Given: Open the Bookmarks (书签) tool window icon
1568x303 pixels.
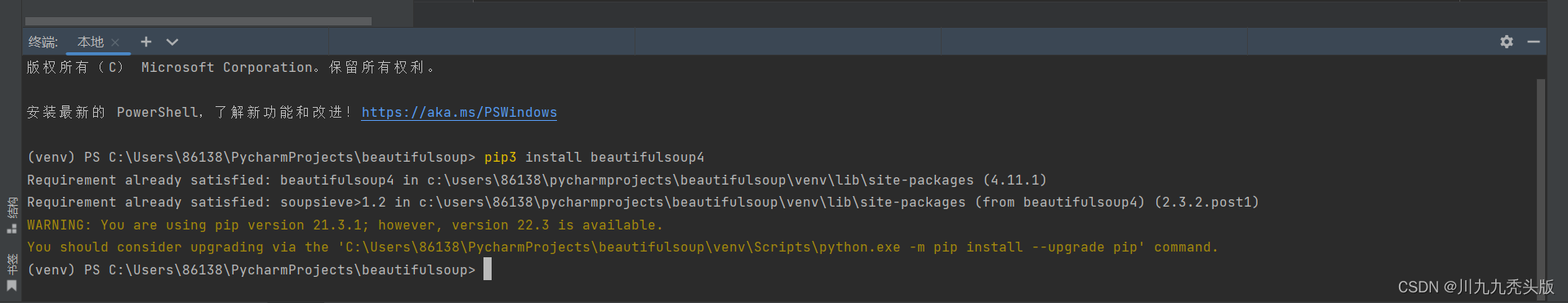Looking at the screenshot, I should point(11,272).
